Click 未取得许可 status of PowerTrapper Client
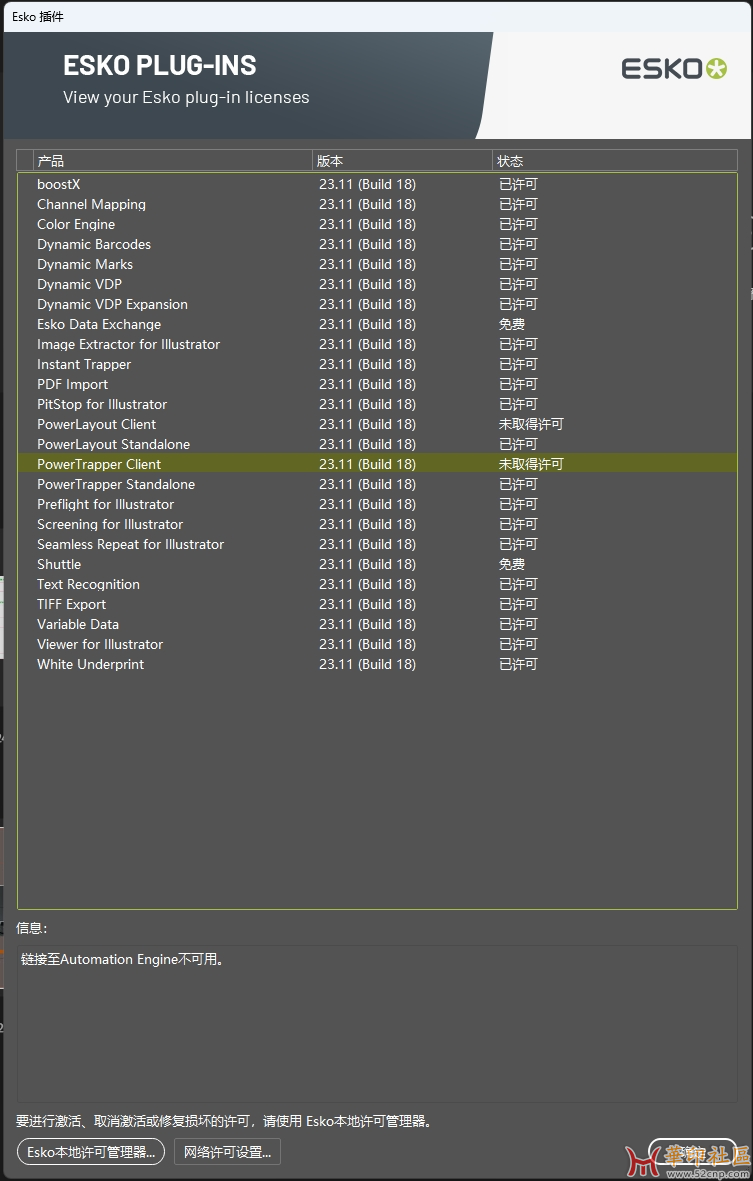753x1181 pixels. point(531,464)
